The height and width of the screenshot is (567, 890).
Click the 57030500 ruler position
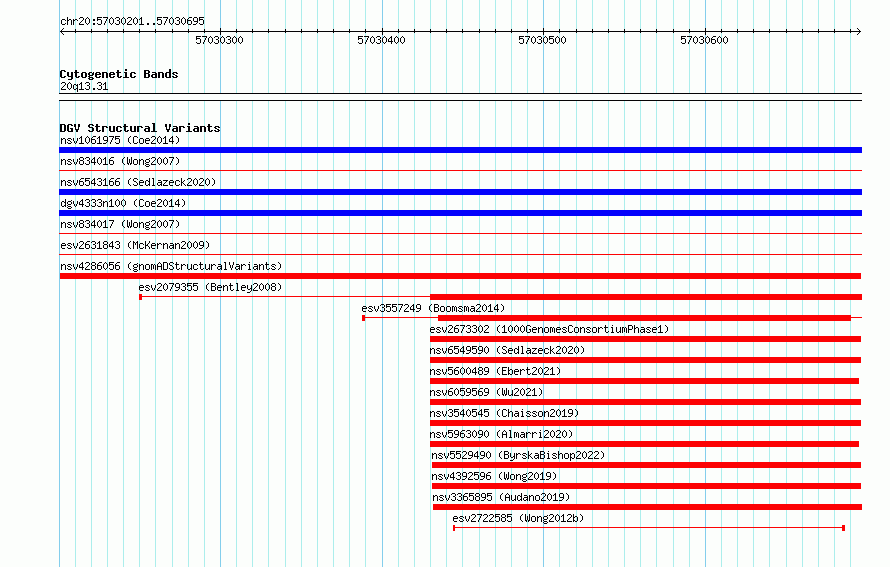542,40
